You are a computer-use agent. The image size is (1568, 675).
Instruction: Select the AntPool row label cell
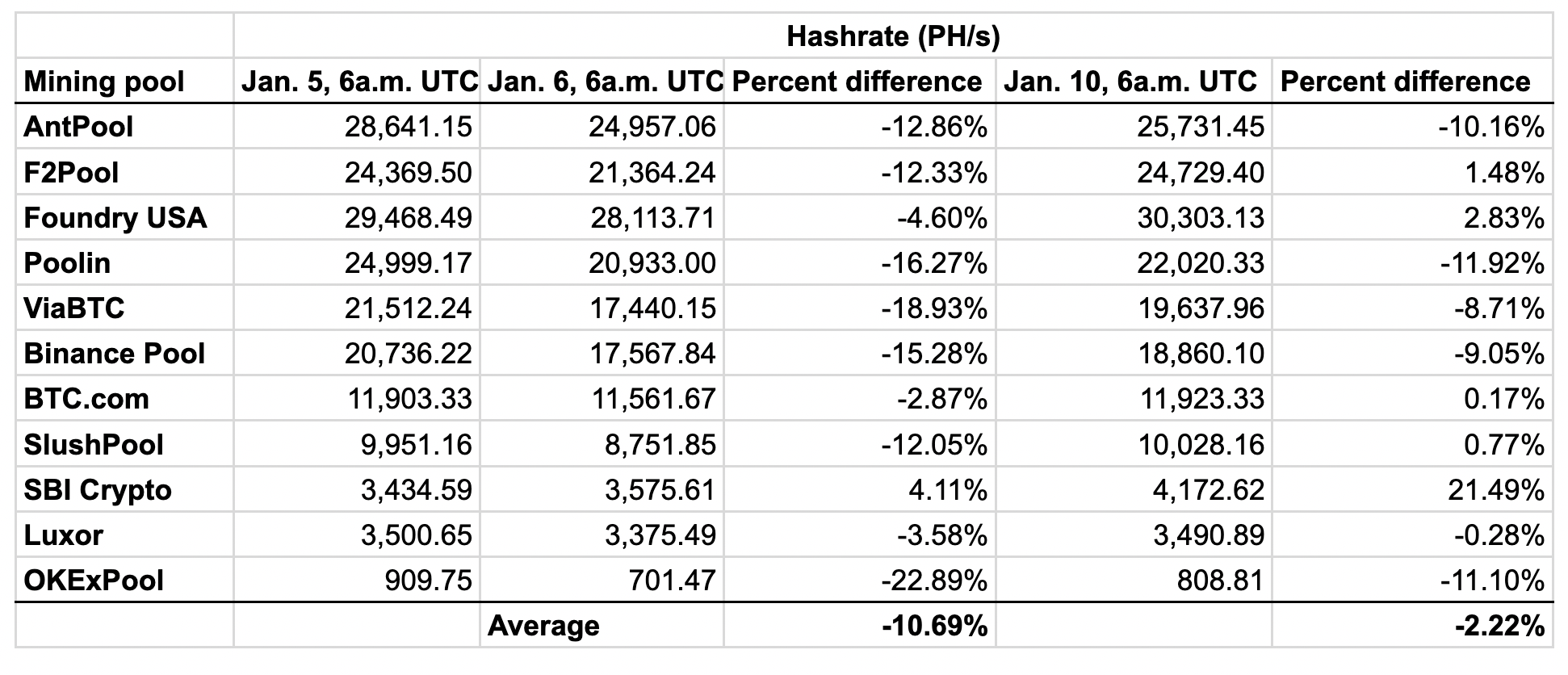coord(124,127)
